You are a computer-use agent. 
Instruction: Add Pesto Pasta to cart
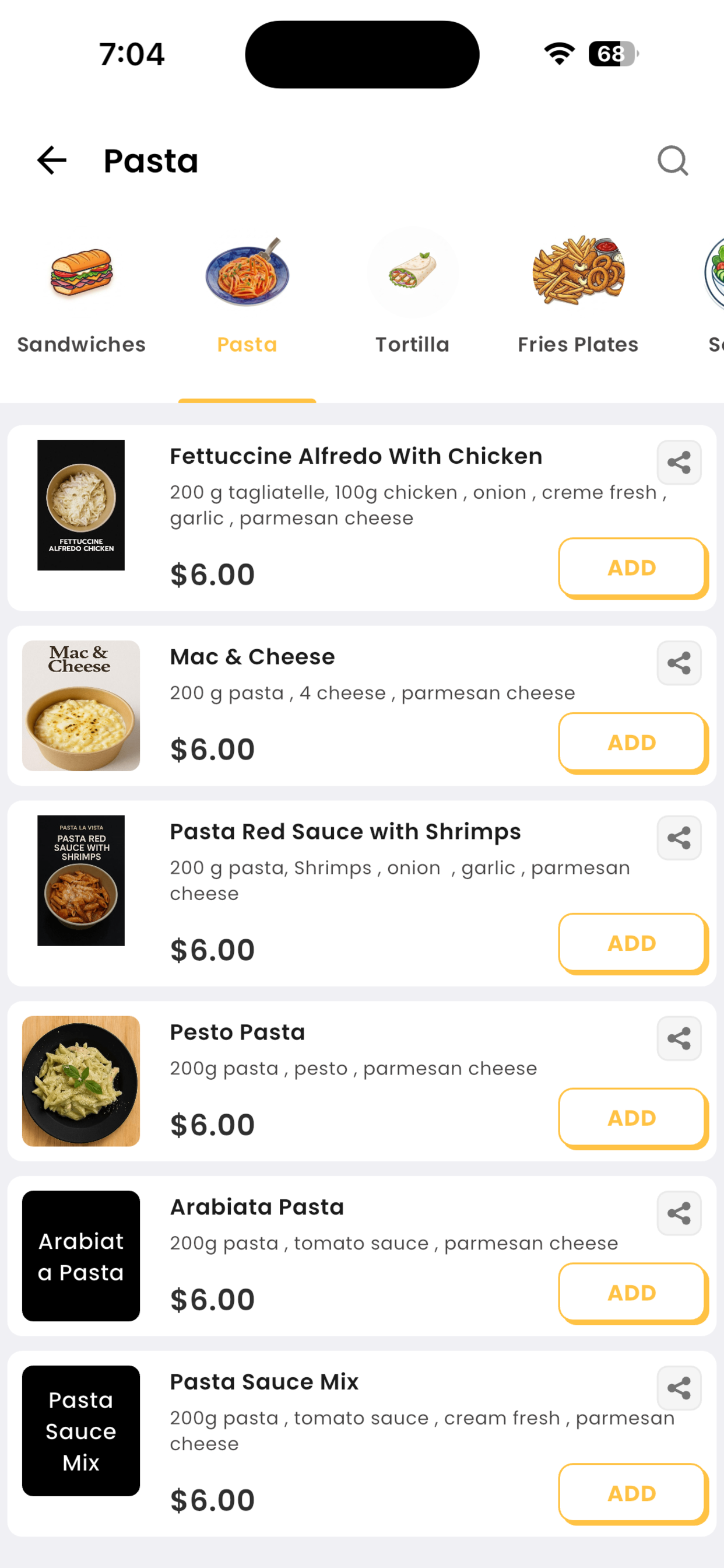tap(632, 1118)
